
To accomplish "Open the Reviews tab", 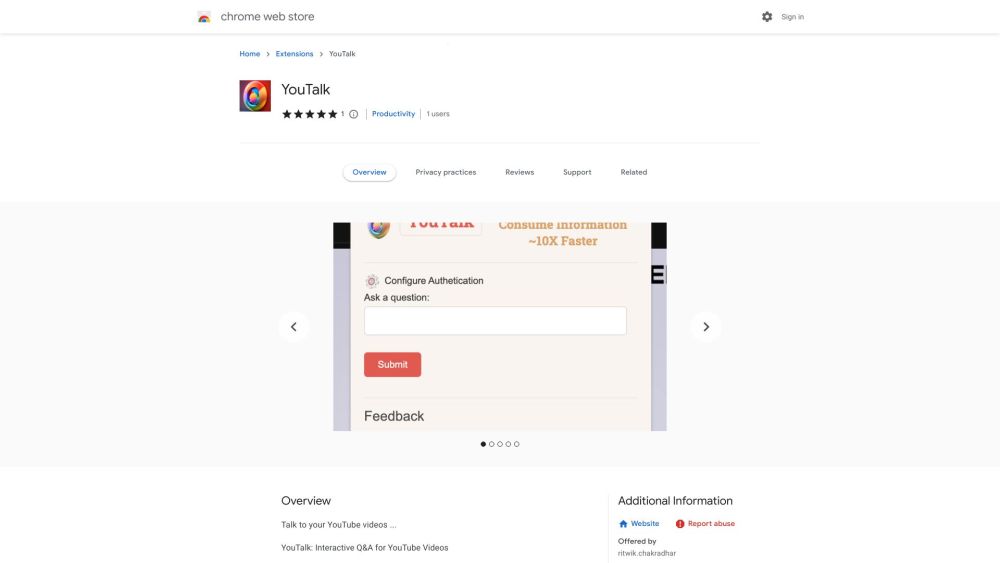I will pyautogui.click(x=520, y=172).
